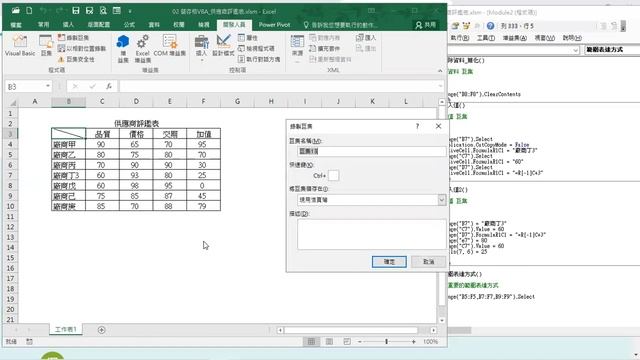The image size is (640, 360).
Task: Open COM Add-ins (COM 增益集)
Action: click(169, 45)
